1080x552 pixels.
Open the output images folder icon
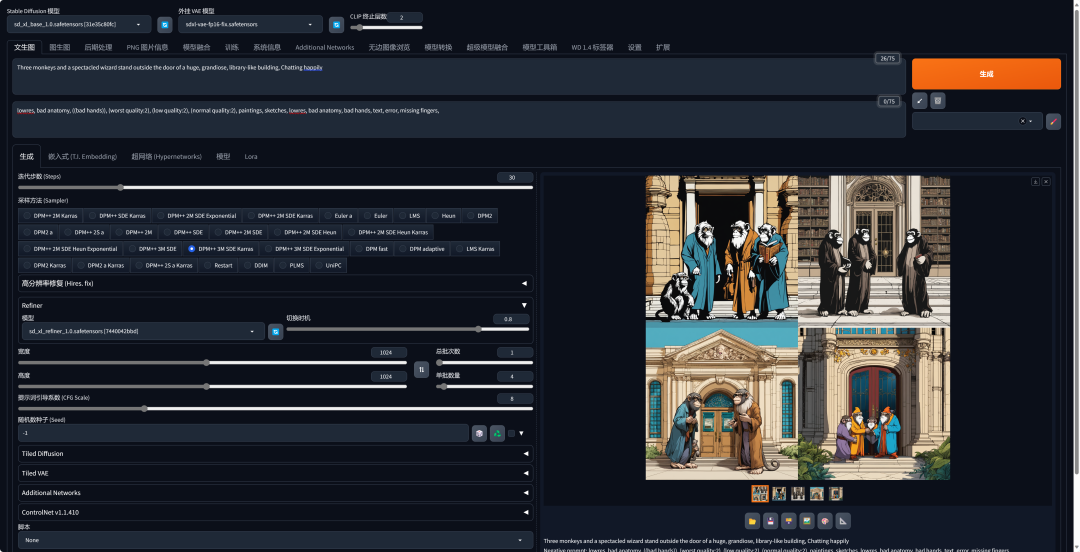click(752, 520)
